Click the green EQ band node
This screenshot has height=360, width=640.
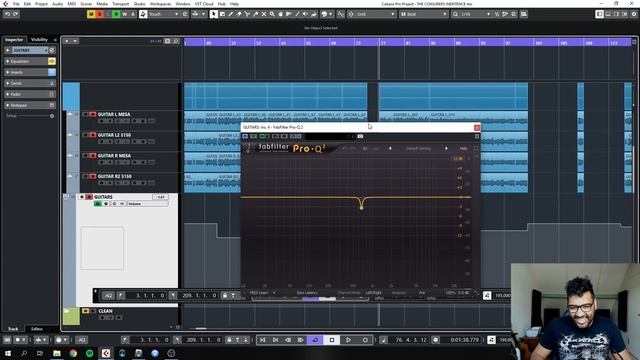click(361, 208)
